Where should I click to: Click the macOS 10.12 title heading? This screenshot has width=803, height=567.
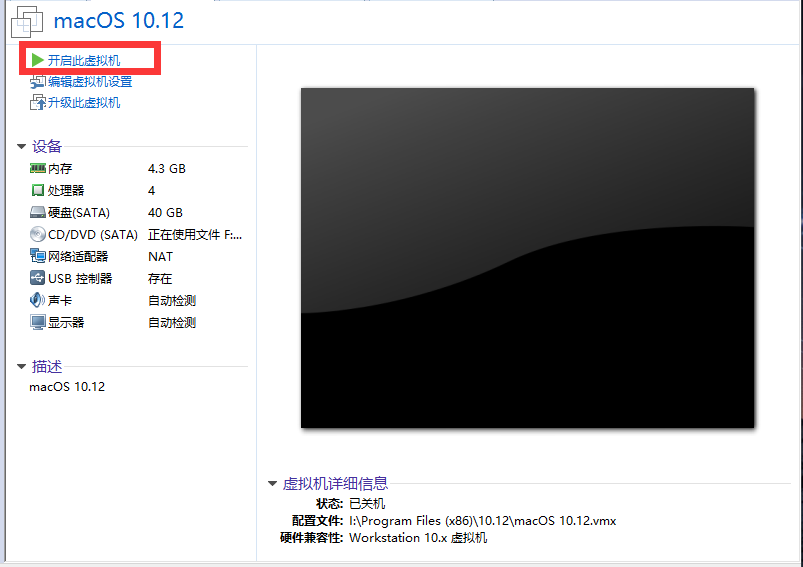pyautogui.click(x=119, y=20)
